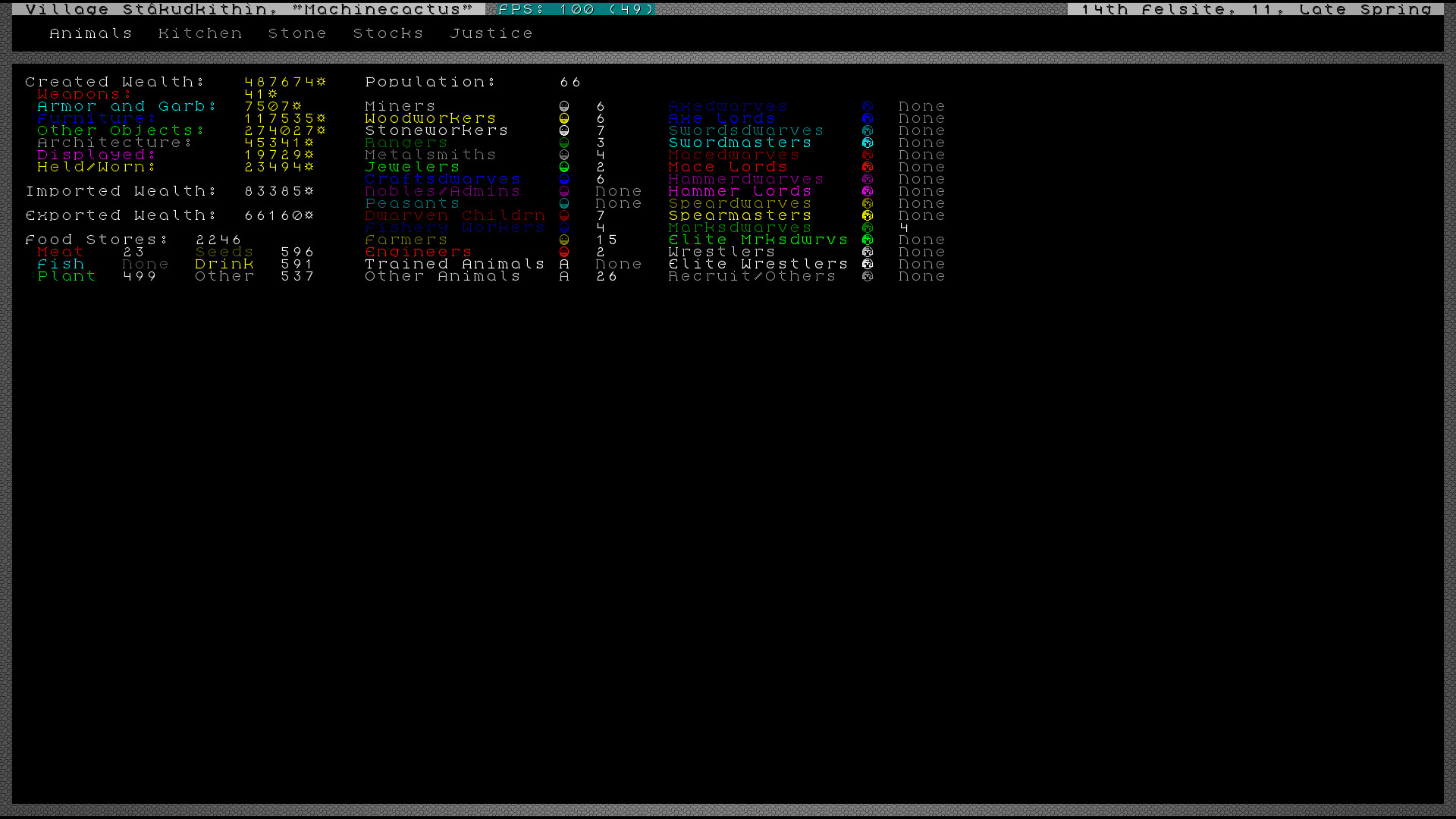Click the green Plant food label
This screenshot has width=1456, height=819.
pyautogui.click(x=67, y=276)
